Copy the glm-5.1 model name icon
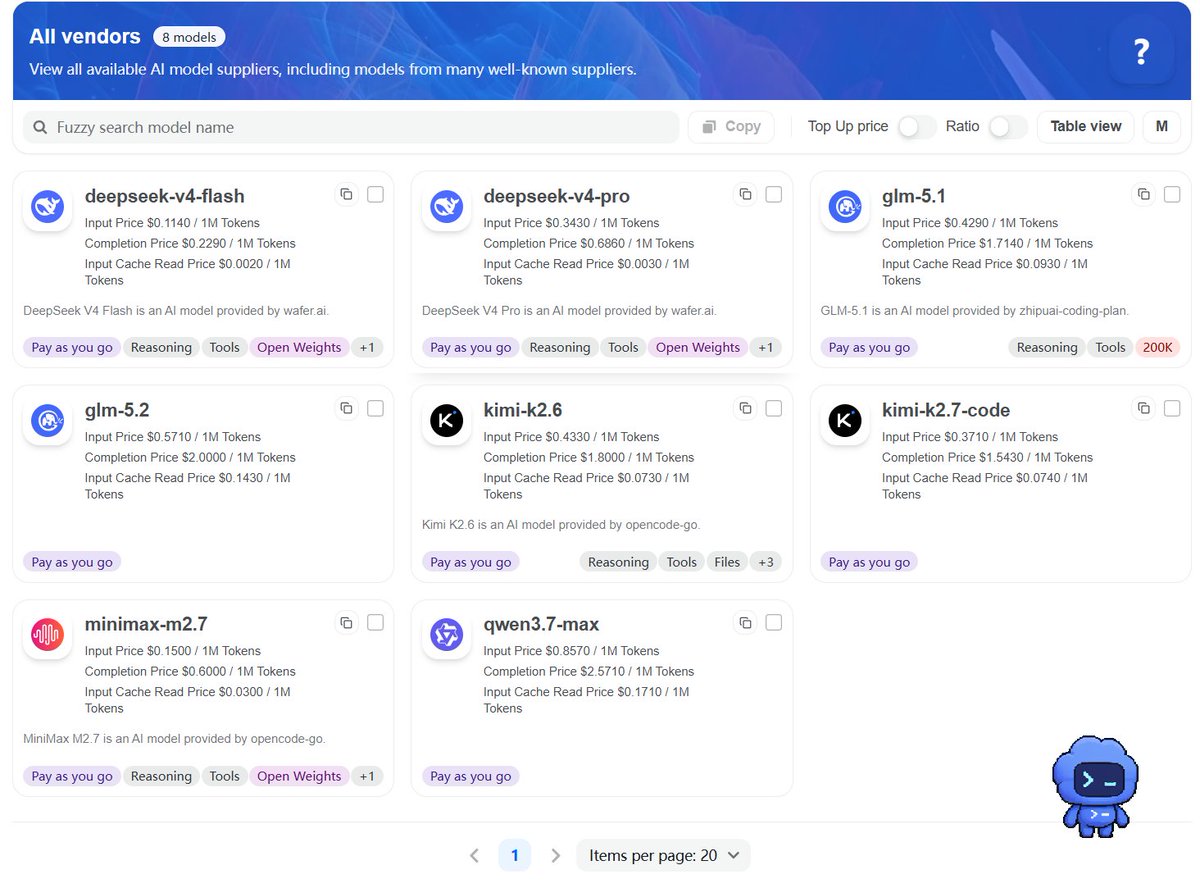The image size is (1200, 888). [x=1143, y=194]
